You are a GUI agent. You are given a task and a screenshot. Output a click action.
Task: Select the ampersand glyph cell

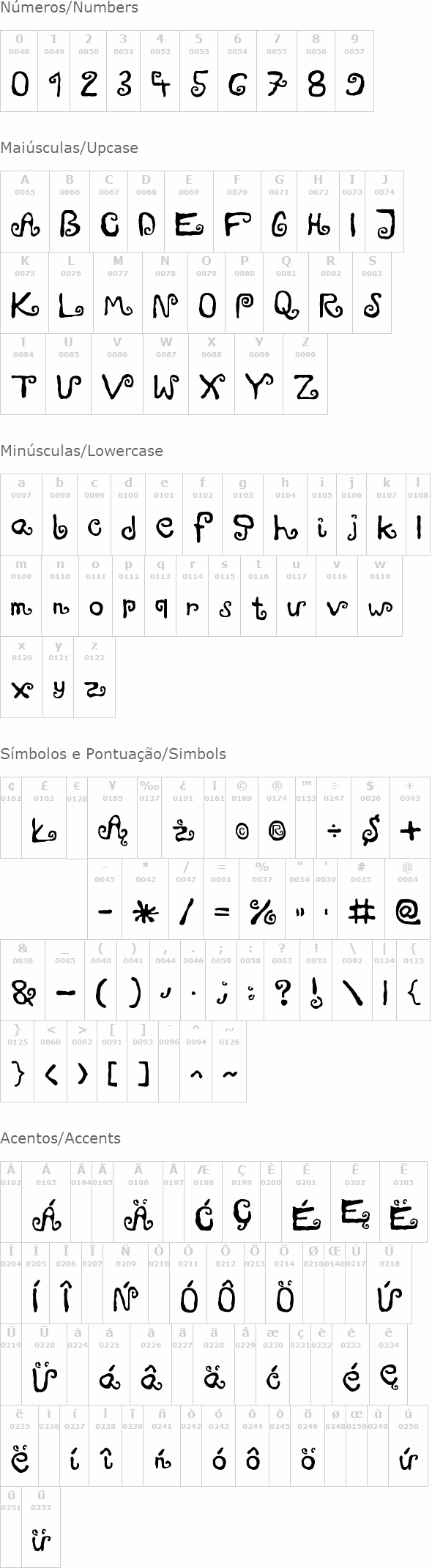point(23,980)
